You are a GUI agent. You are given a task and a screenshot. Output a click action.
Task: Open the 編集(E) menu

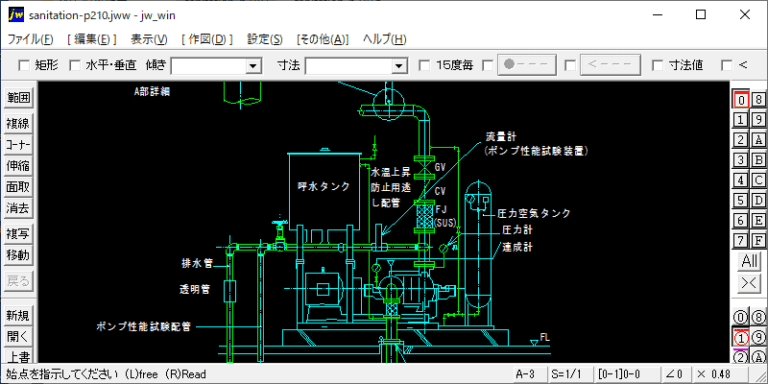(x=92, y=40)
